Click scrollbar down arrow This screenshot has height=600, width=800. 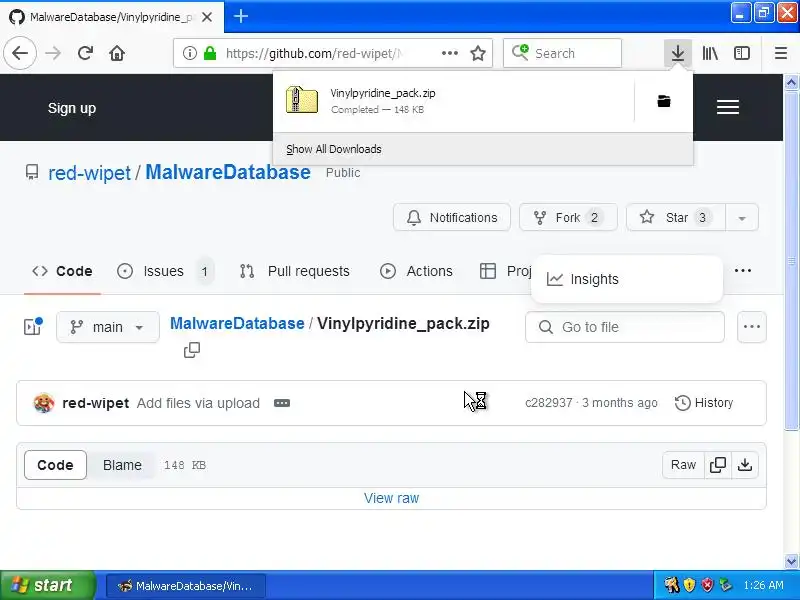791,561
